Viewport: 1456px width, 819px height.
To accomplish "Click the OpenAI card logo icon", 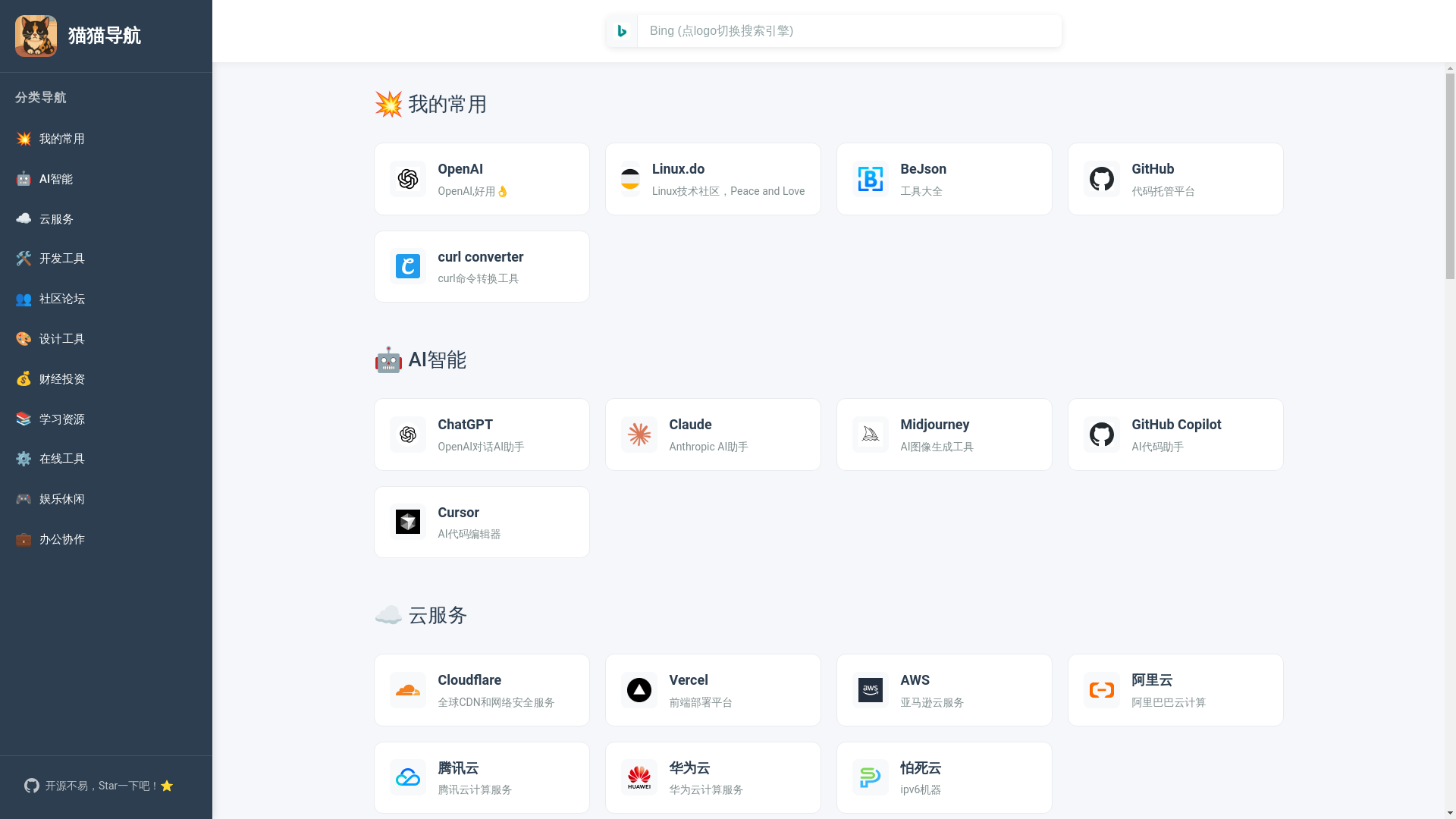I will pyautogui.click(x=408, y=179).
